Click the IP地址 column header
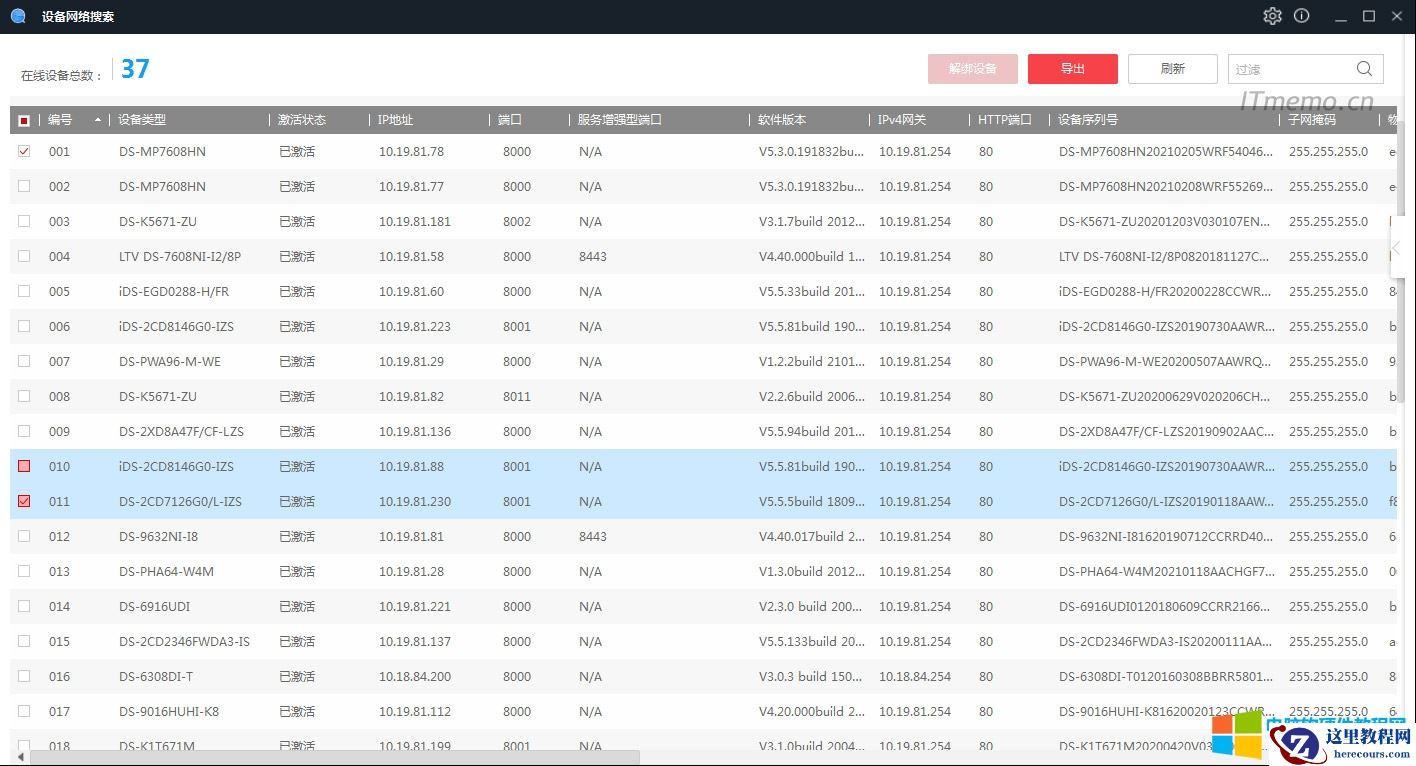 point(396,120)
